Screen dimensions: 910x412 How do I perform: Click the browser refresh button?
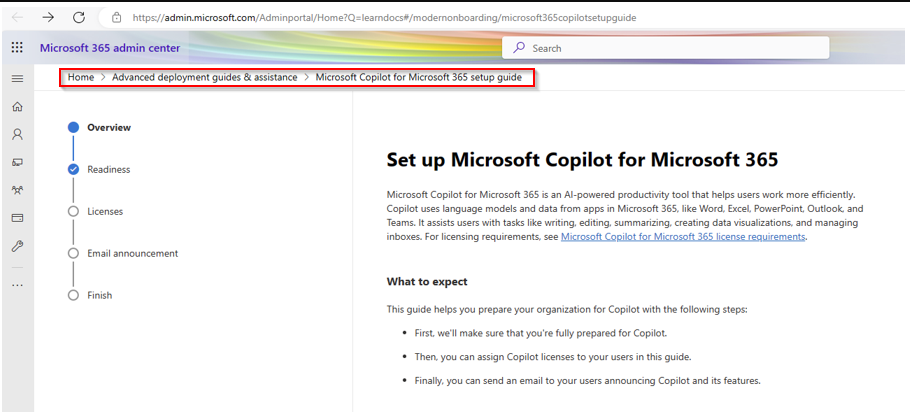79,17
